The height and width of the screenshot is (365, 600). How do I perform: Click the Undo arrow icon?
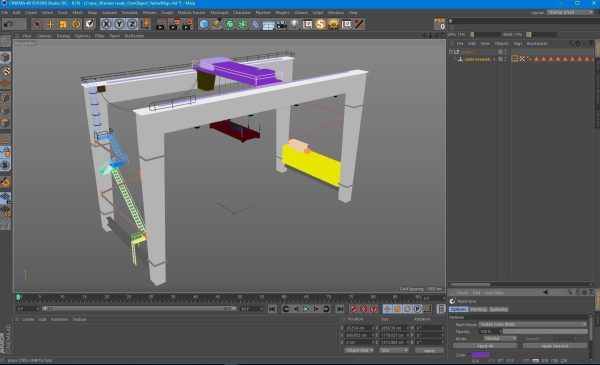click(x=8, y=24)
